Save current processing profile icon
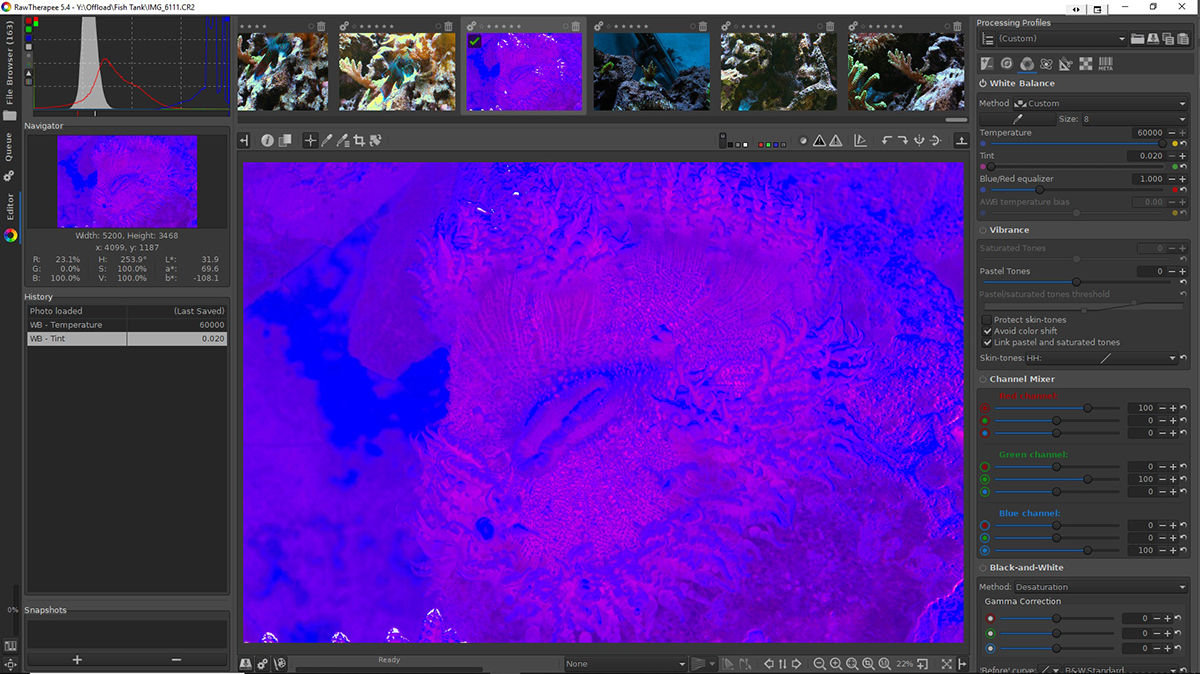Screen dimensions: 1200x674 (1153, 39)
